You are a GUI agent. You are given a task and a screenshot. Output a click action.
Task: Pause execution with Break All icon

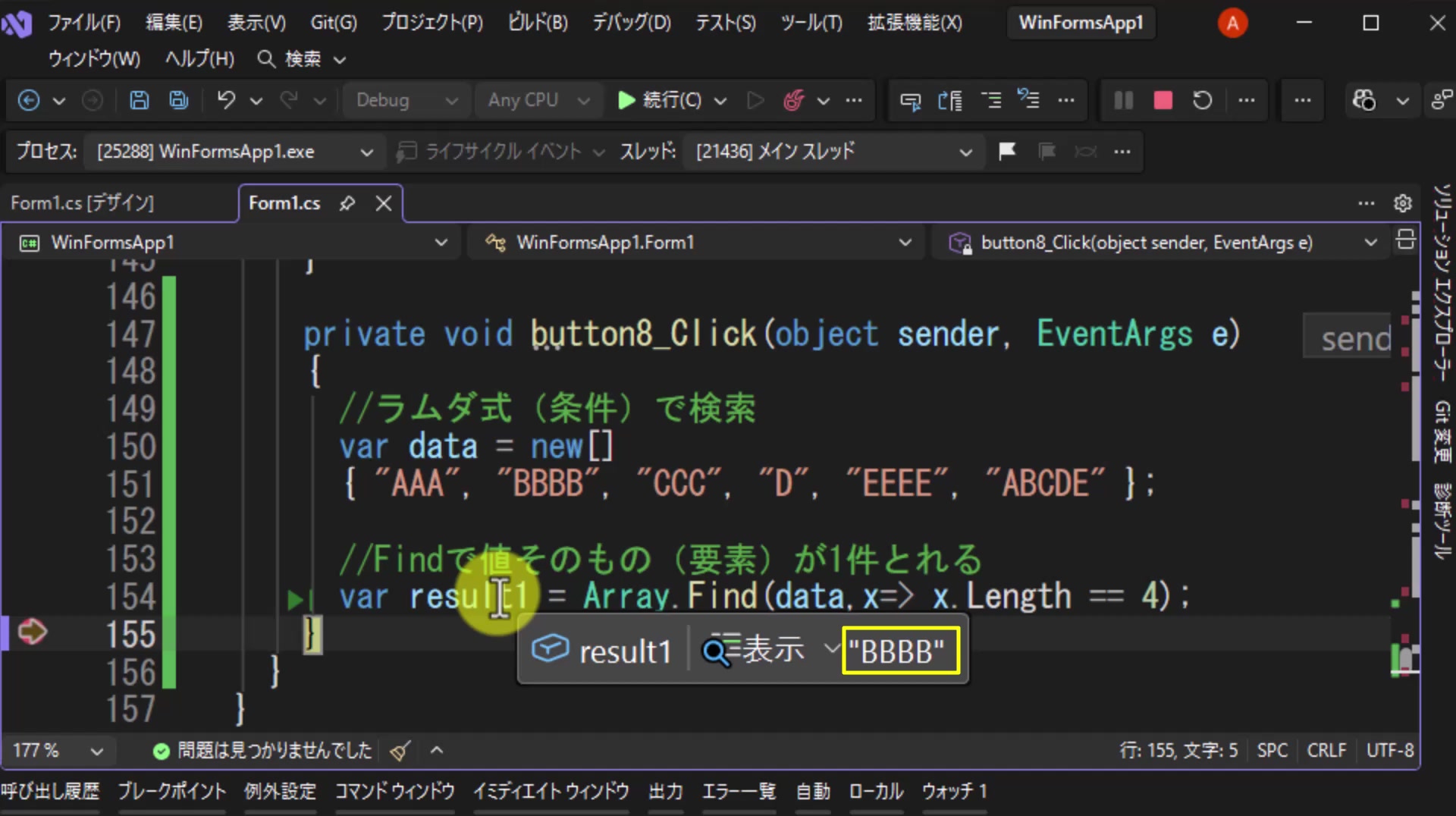pos(1123,100)
